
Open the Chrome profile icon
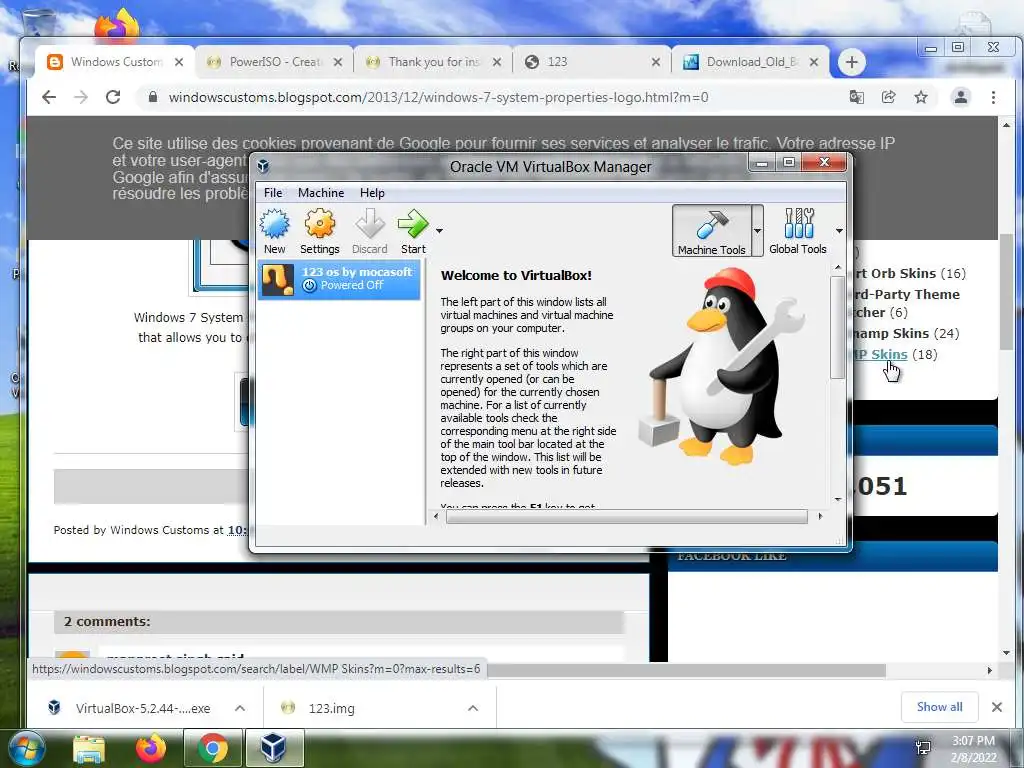(961, 97)
